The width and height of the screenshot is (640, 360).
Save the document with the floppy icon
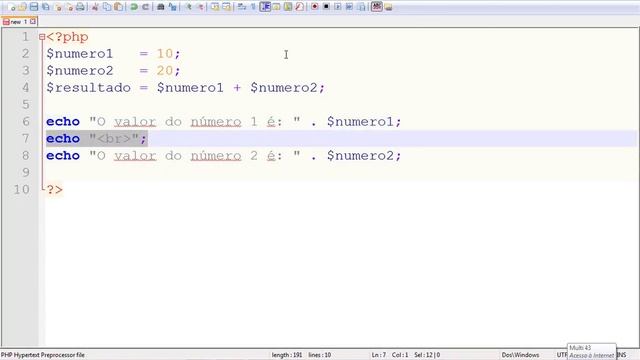click(x=34, y=7)
